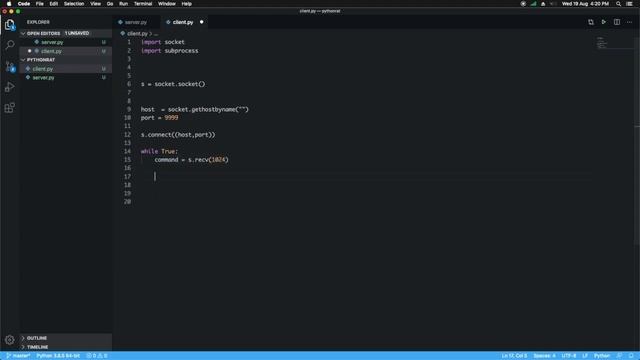The image size is (640, 360).
Task: Click line number 12 in the gutter
Action: pos(128,135)
